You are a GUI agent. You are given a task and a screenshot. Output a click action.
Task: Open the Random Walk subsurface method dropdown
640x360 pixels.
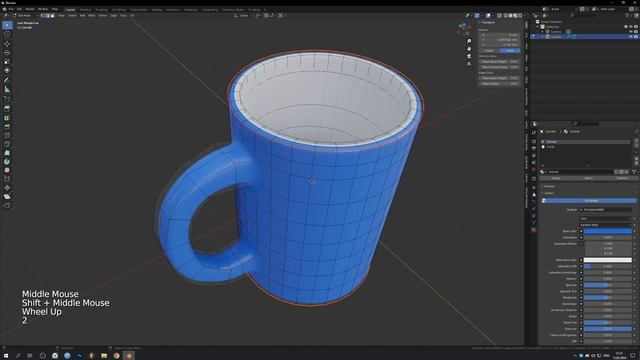(606, 225)
